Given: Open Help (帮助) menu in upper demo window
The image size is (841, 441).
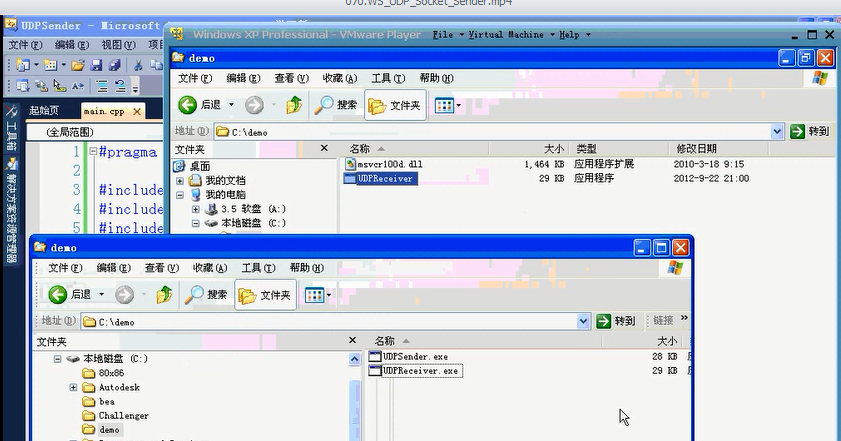Looking at the screenshot, I should (x=436, y=78).
